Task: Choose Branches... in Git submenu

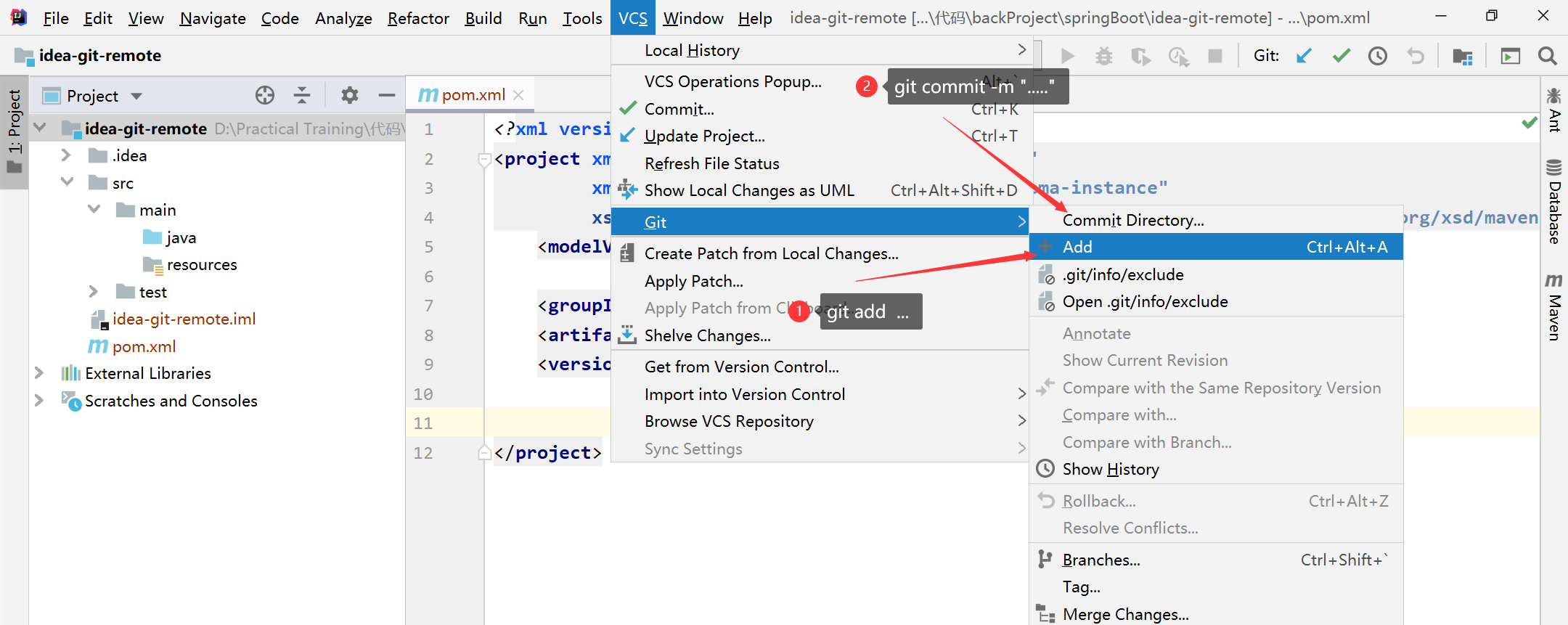Action: (1217, 560)
